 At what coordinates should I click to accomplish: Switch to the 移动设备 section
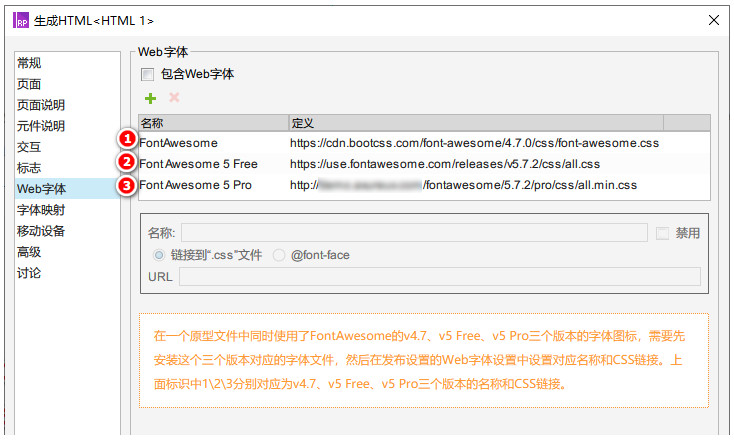coord(67,231)
